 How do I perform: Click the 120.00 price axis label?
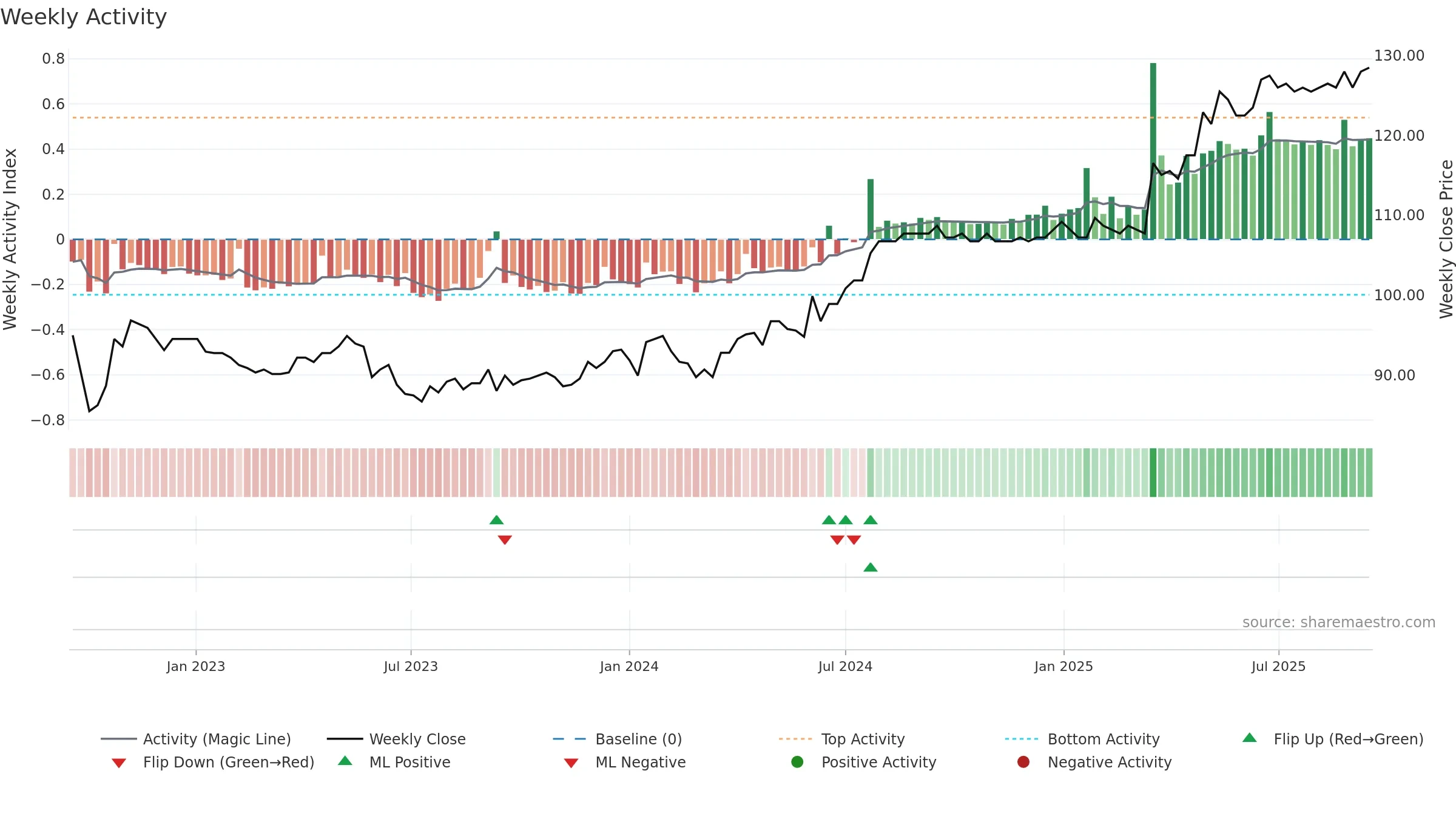click(x=1399, y=136)
